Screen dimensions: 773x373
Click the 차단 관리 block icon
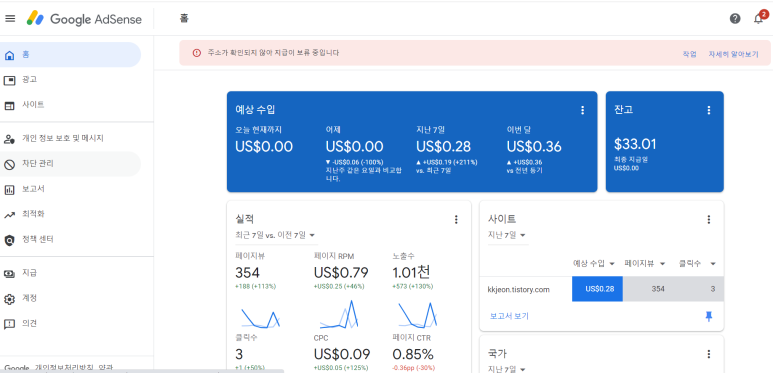9,165
